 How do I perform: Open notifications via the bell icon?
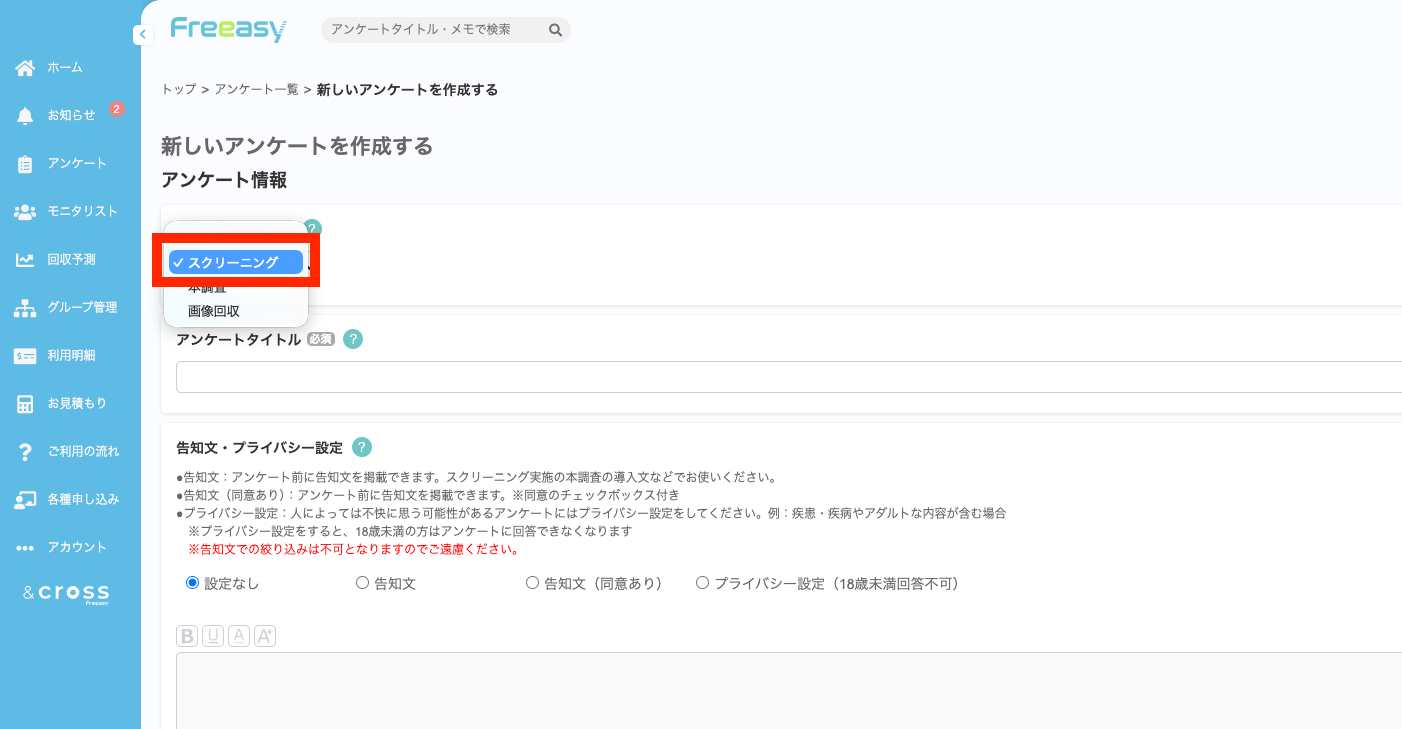(24, 115)
